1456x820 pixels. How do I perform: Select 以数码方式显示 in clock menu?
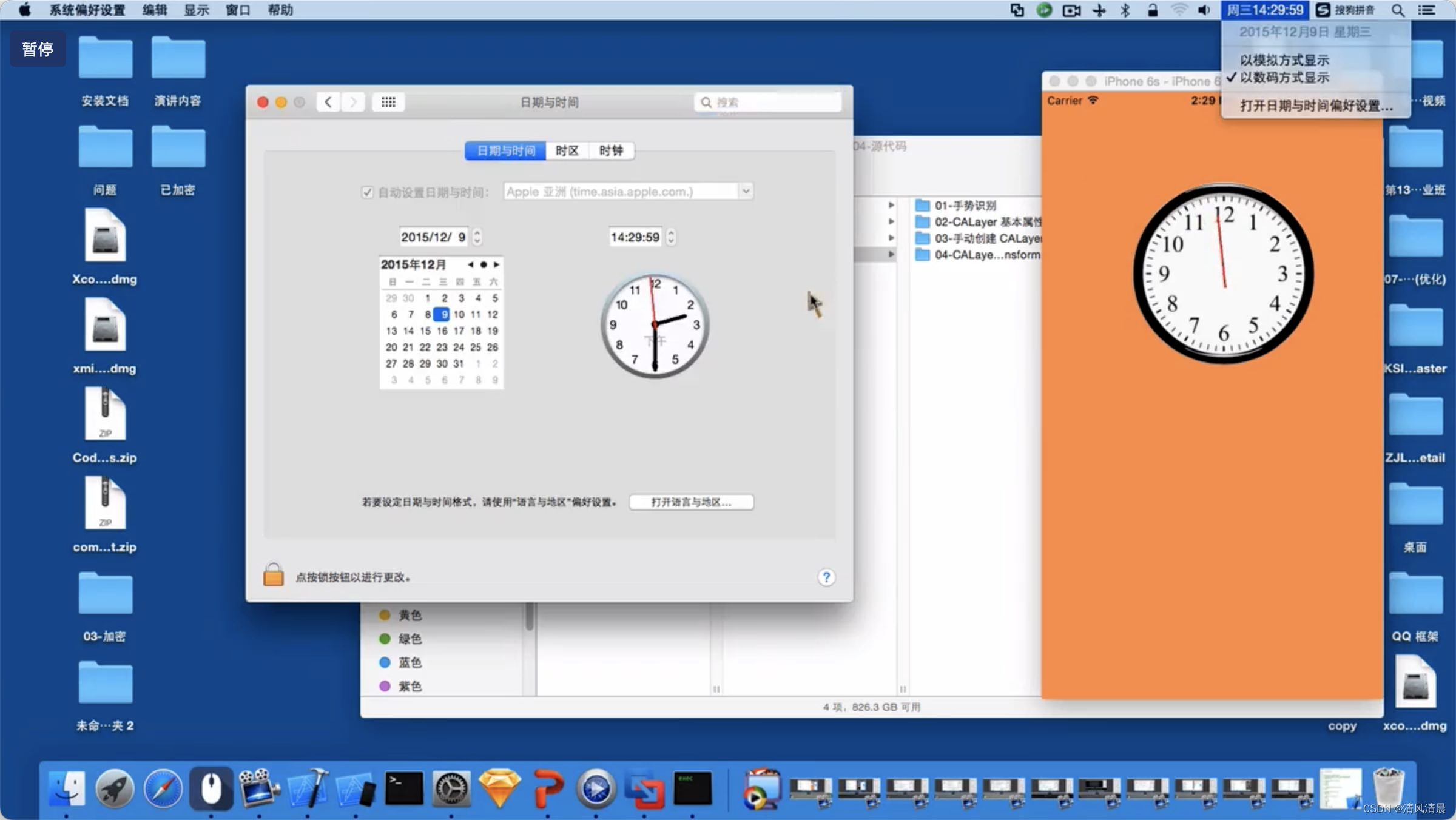tap(1284, 78)
